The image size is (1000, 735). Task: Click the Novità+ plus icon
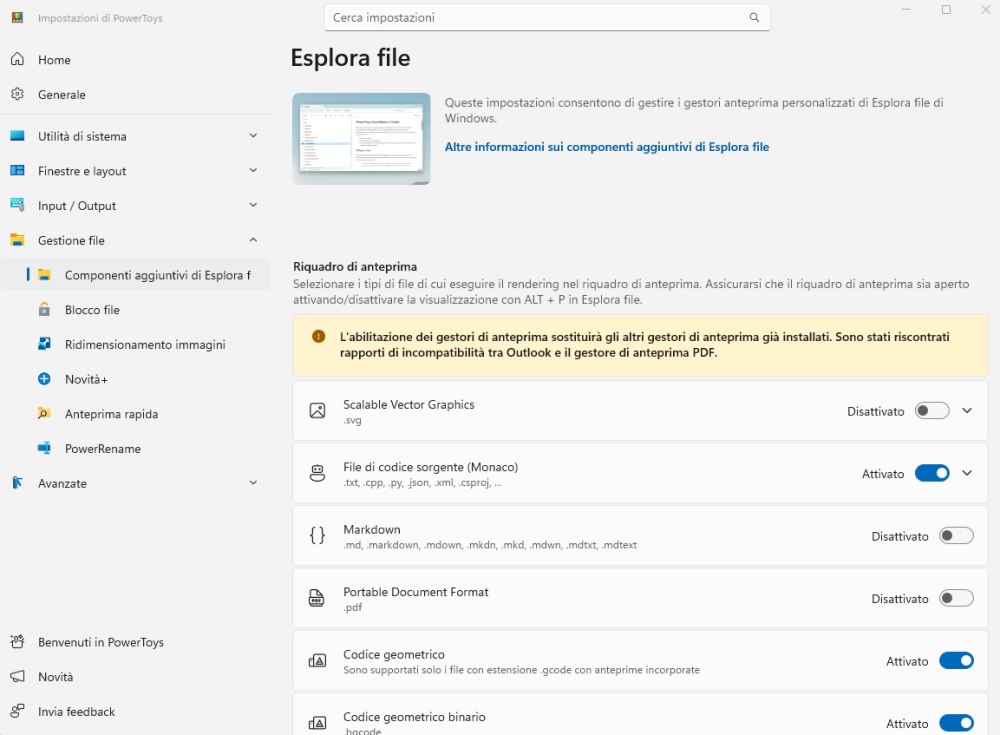click(x=44, y=379)
